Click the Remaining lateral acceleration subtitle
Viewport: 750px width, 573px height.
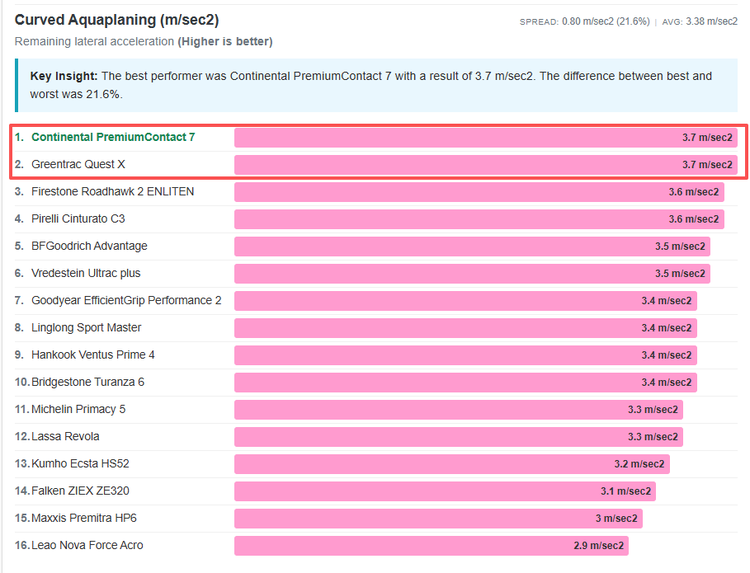pyautogui.click(x=143, y=42)
